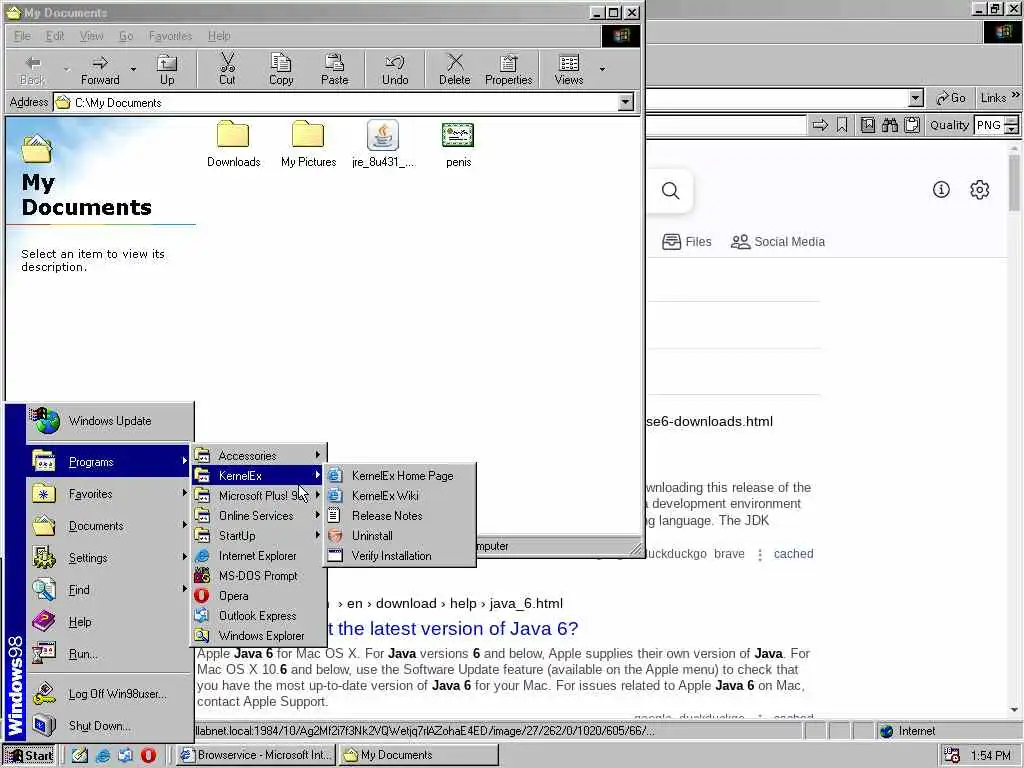Select the Downloads folder icon
1024x768 pixels.
point(233,144)
